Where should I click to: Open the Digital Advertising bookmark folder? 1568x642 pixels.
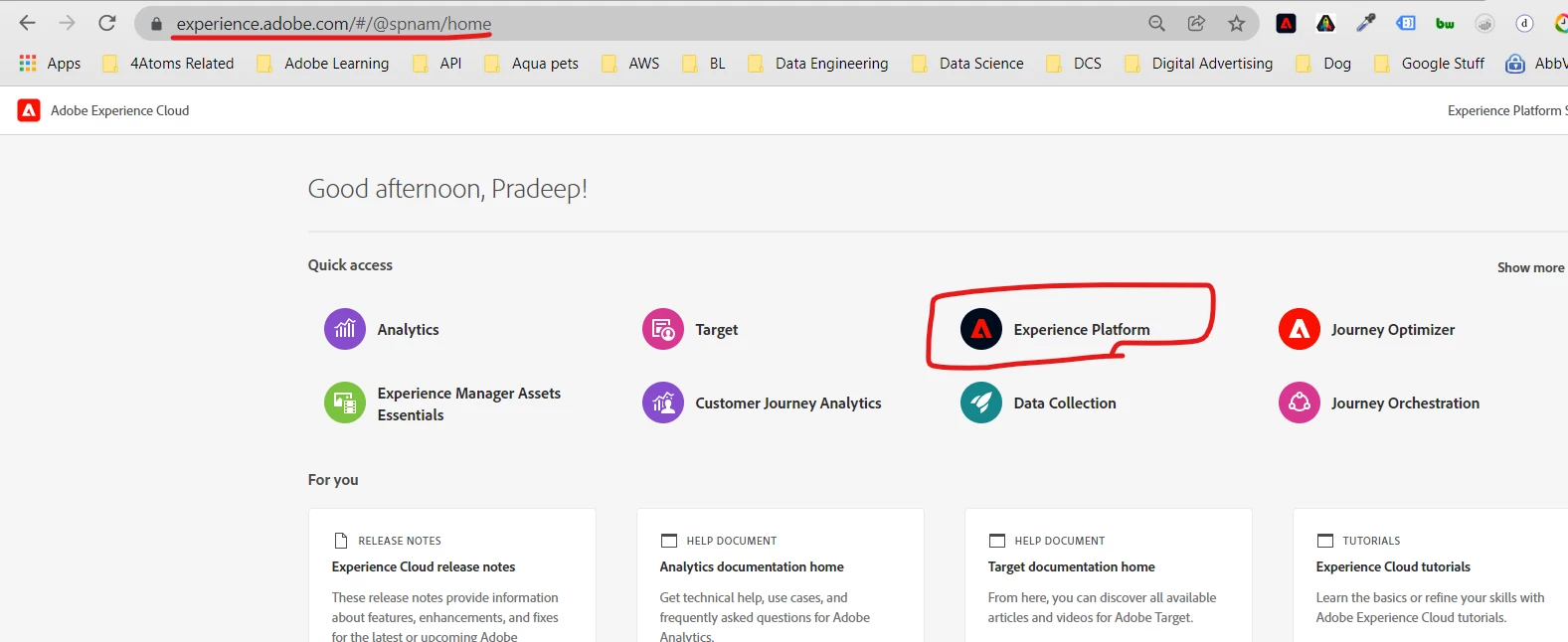click(1199, 64)
